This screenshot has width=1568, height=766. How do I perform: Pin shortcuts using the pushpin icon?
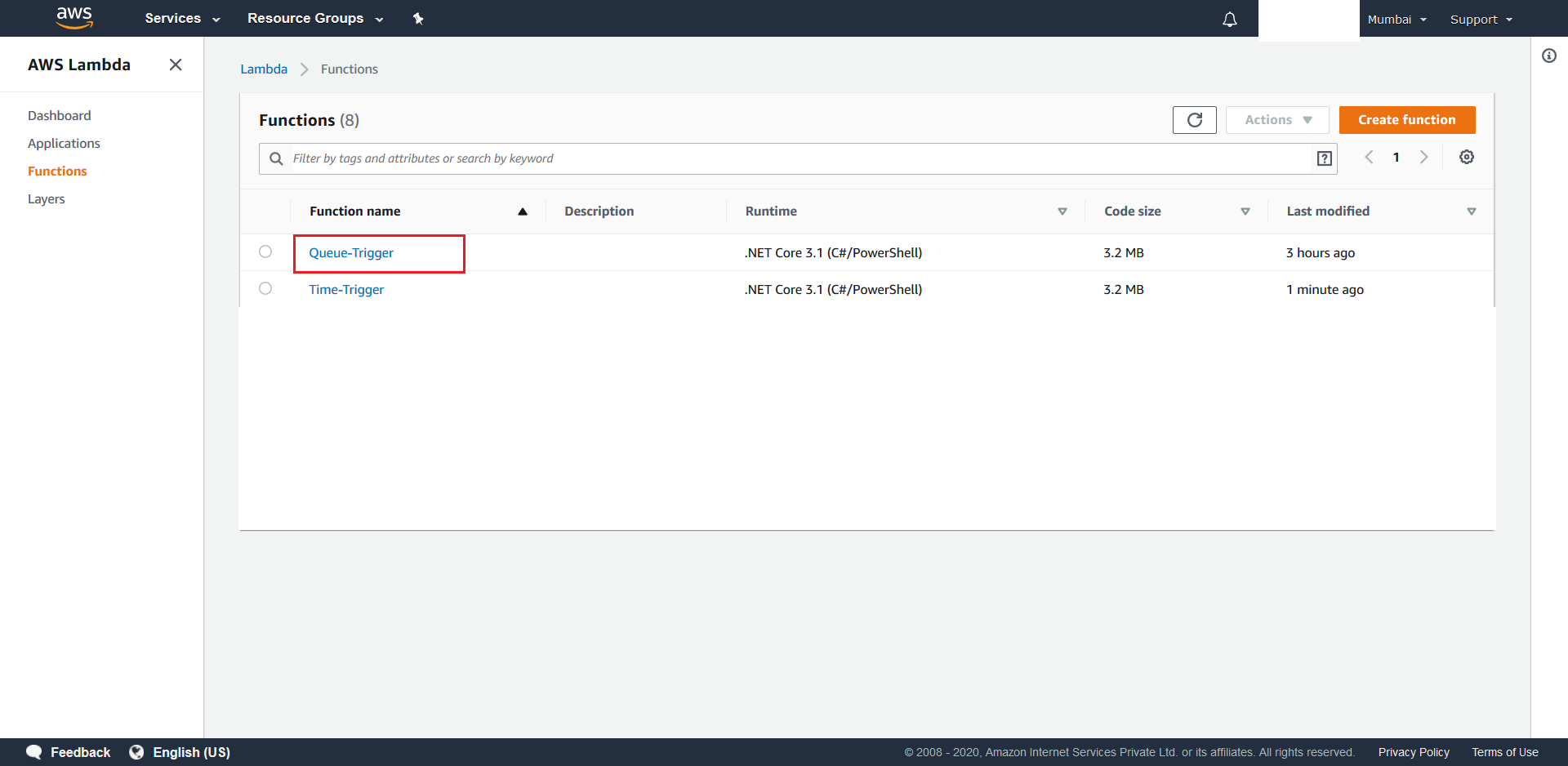pos(418,19)
